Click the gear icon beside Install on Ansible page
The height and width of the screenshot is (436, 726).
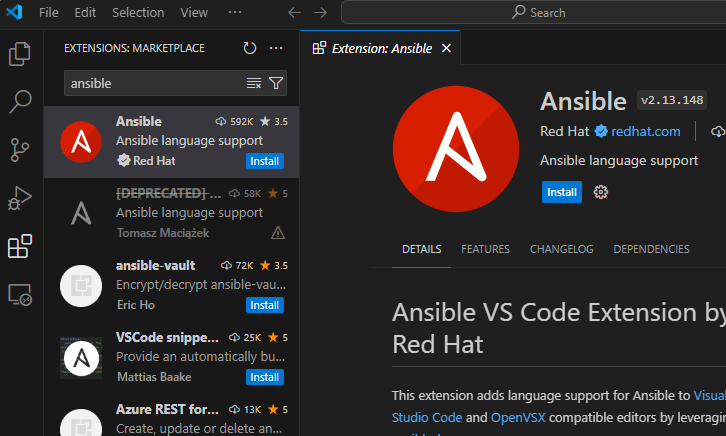pos(601,192)
